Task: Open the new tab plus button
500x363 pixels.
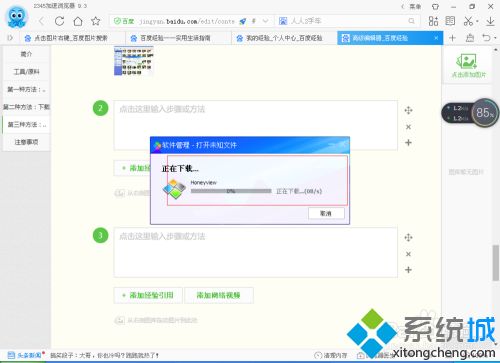Action: click(452, 38)
